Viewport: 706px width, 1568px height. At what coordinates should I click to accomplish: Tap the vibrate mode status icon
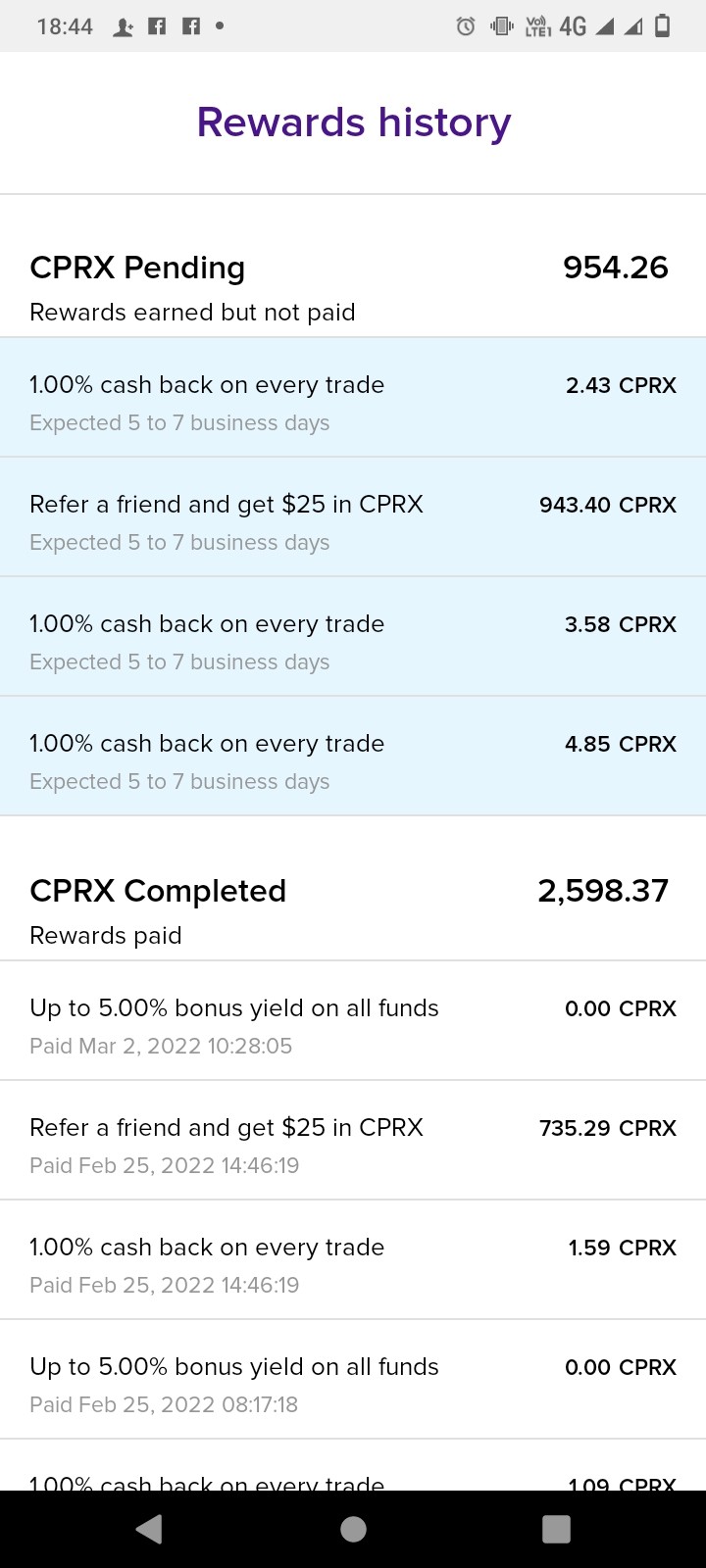[x=501, y=26]
